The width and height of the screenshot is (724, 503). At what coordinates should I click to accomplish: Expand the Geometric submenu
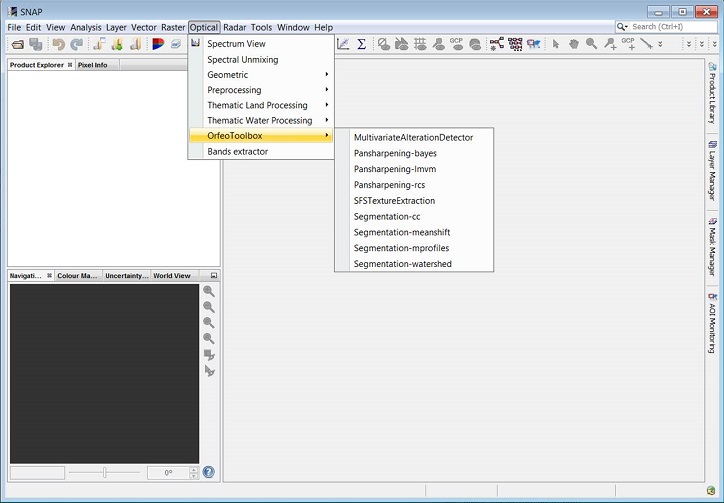point(261,74)
